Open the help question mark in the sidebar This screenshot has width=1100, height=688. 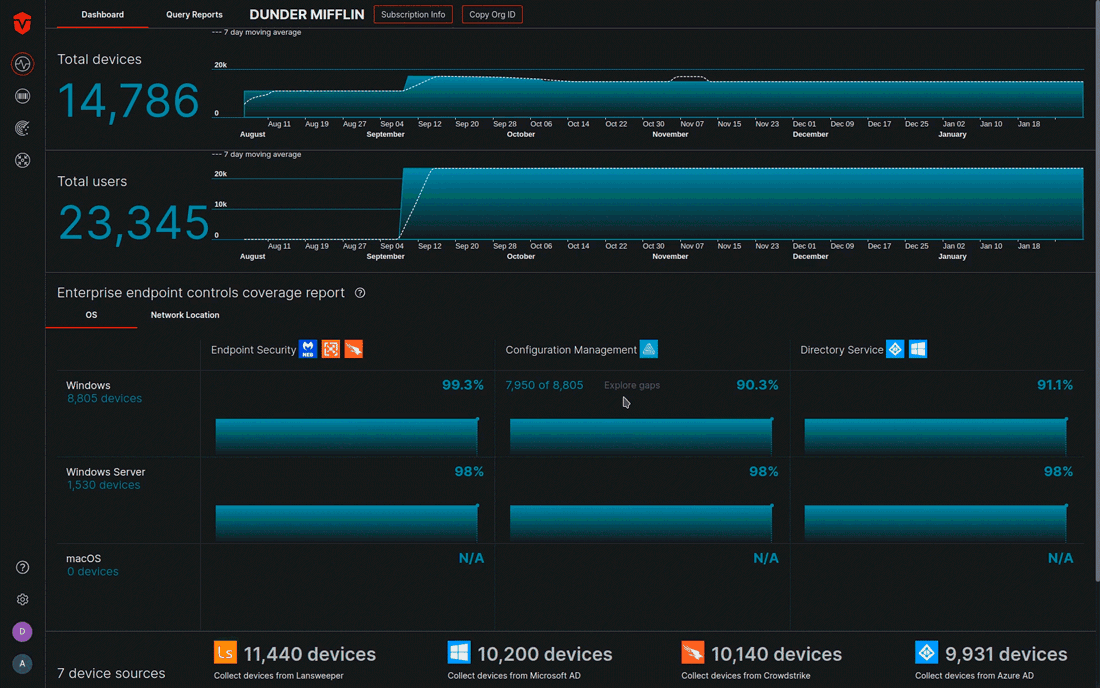pos(22,567)
